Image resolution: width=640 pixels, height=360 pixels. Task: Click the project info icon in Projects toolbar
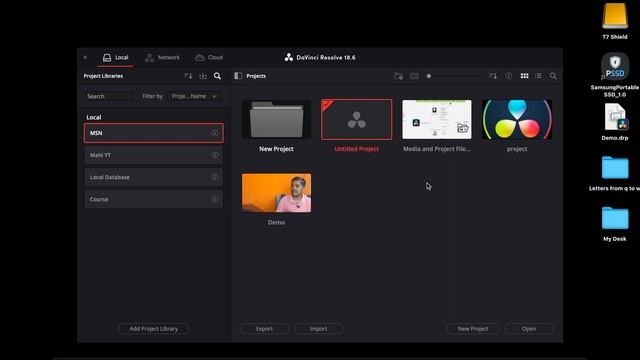pos(509,76)
